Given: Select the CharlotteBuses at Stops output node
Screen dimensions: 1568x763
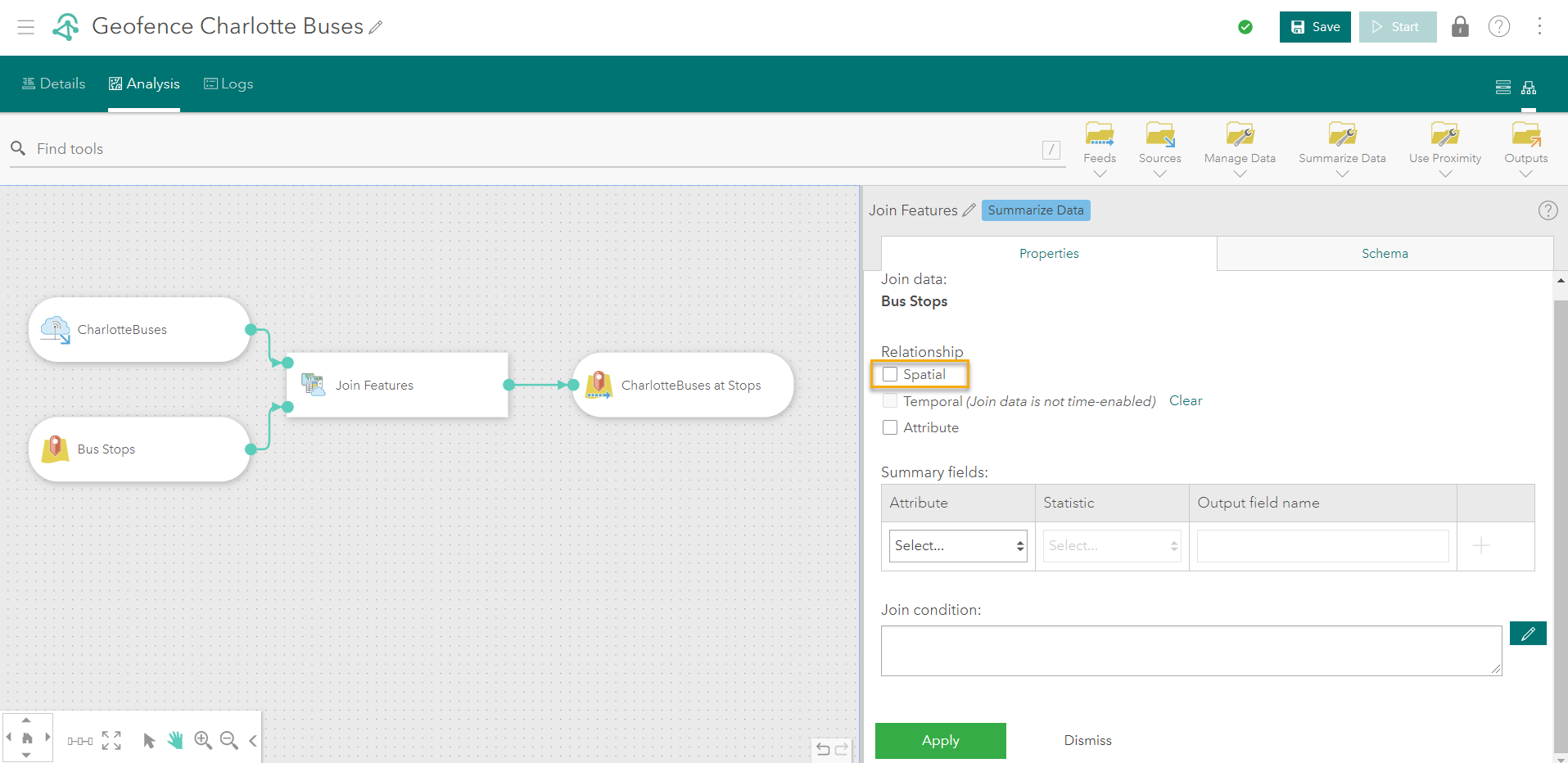Looking at the screenshot, I should point(683,385).
